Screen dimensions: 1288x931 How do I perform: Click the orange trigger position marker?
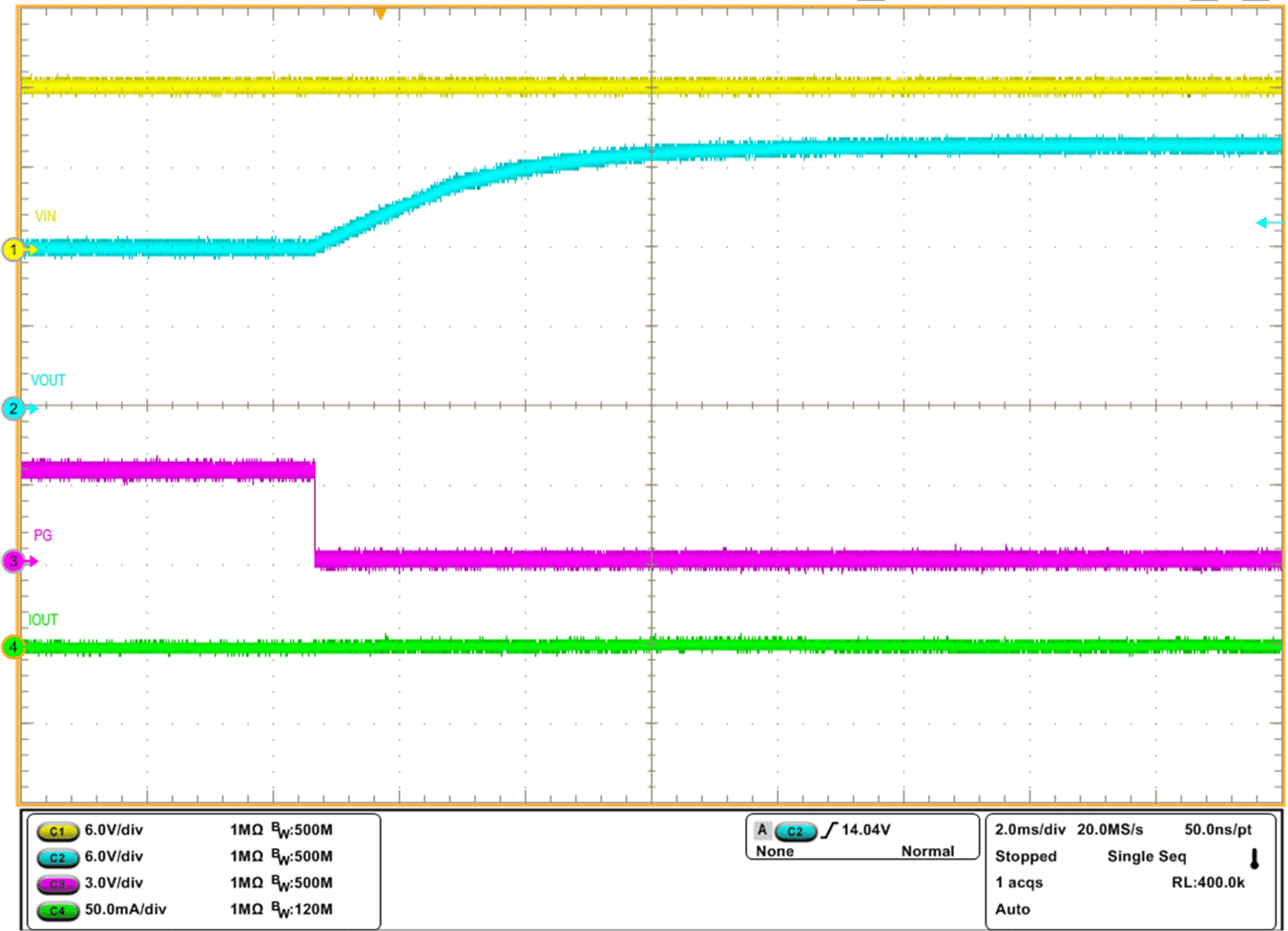tap(381, 13)
